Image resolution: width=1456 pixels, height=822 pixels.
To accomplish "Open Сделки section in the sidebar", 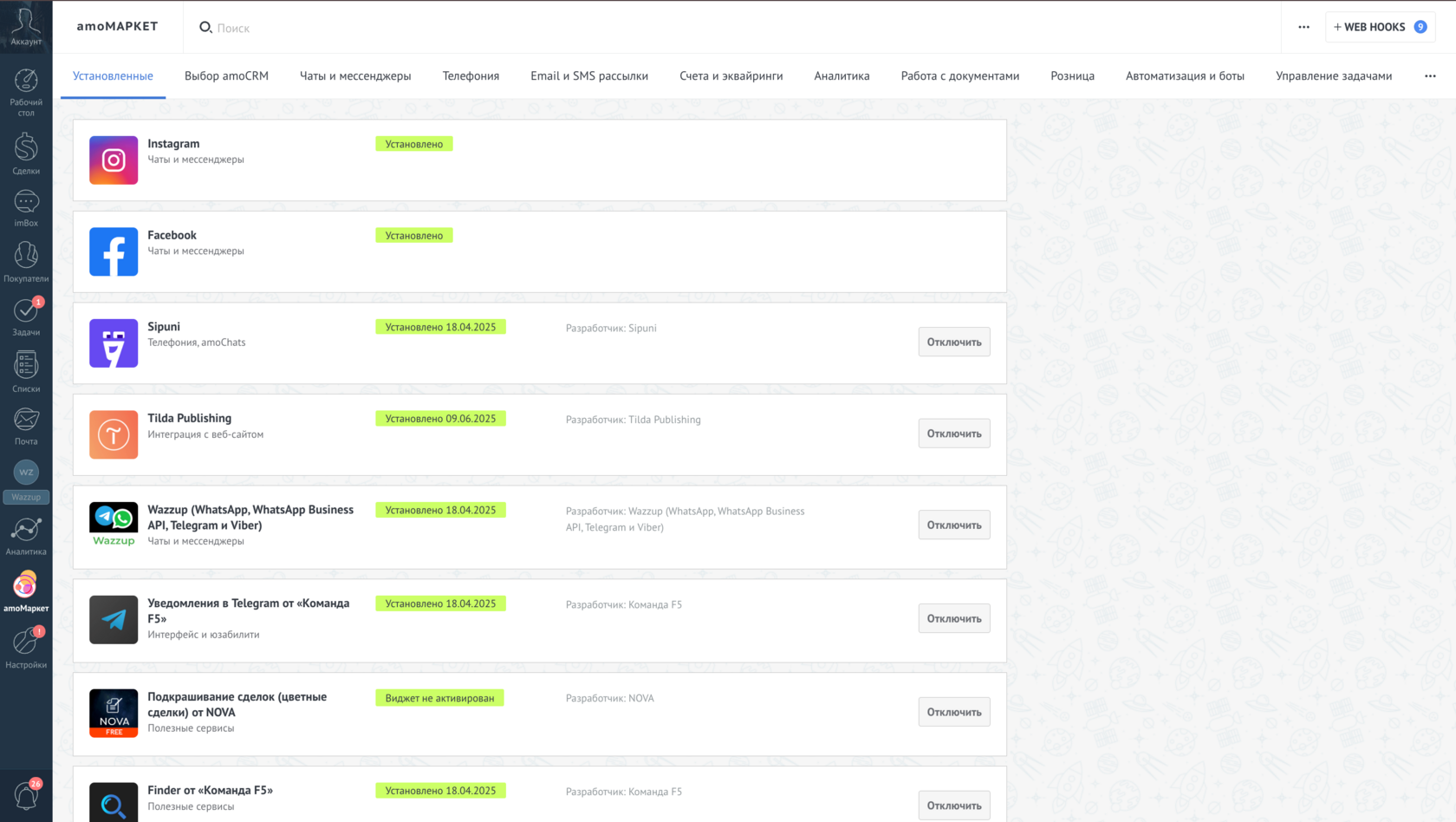I will click(26, 153).
